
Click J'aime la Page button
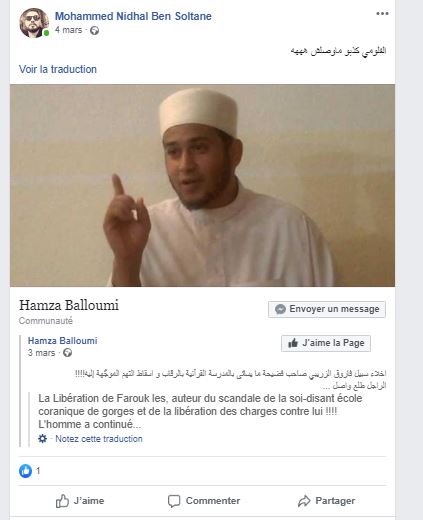coord(326,343)
